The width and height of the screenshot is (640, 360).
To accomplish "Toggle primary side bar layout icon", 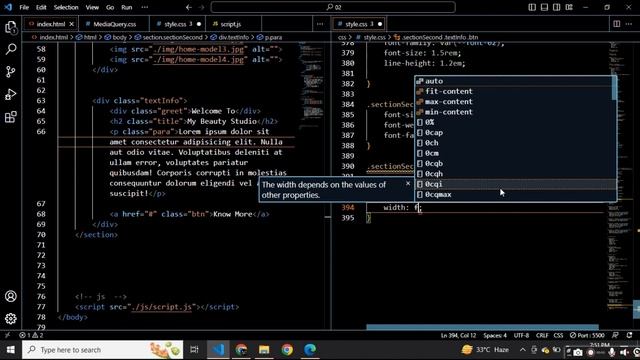I will click(532, 7).
